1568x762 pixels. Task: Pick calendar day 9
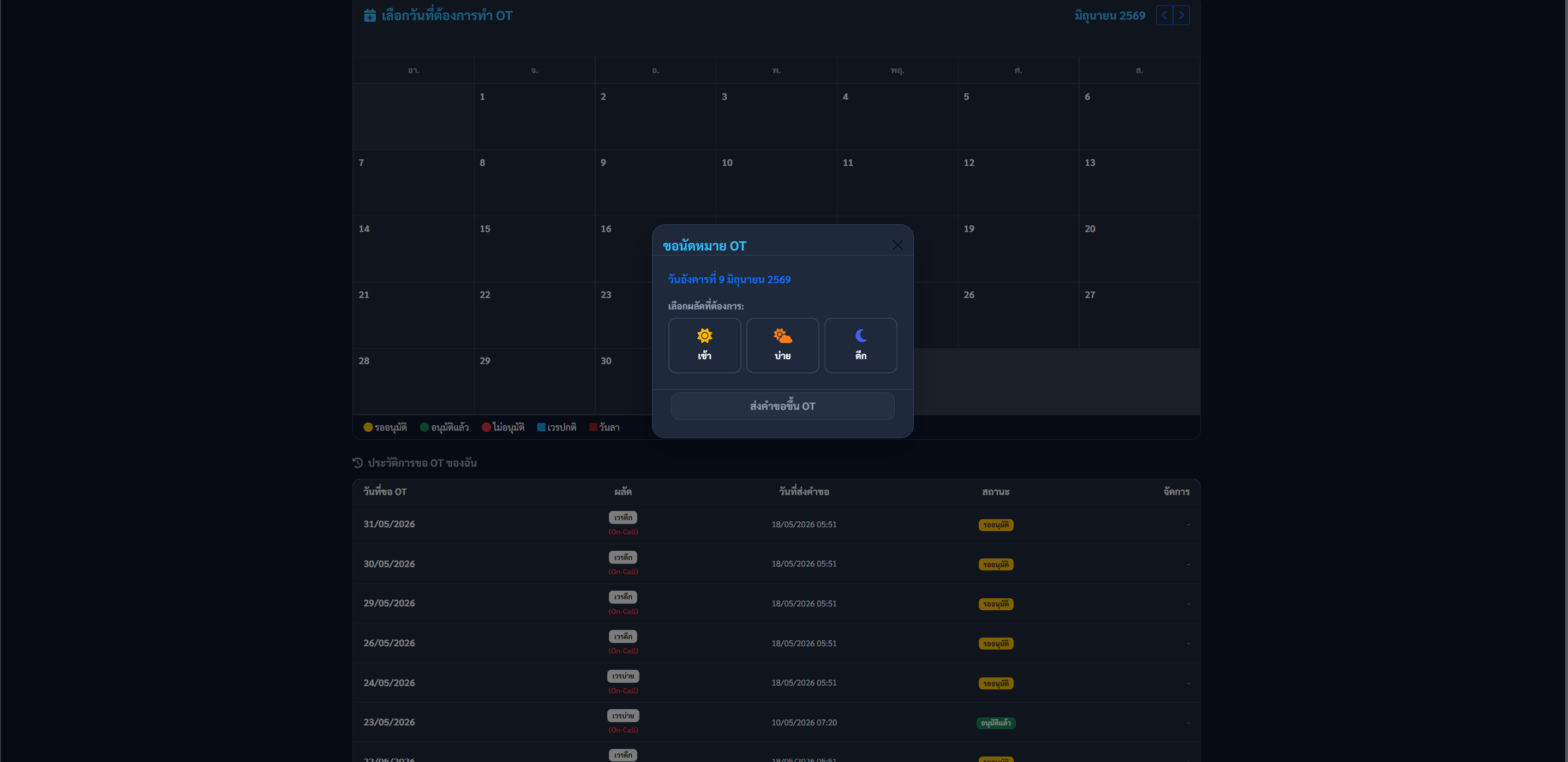655,183
